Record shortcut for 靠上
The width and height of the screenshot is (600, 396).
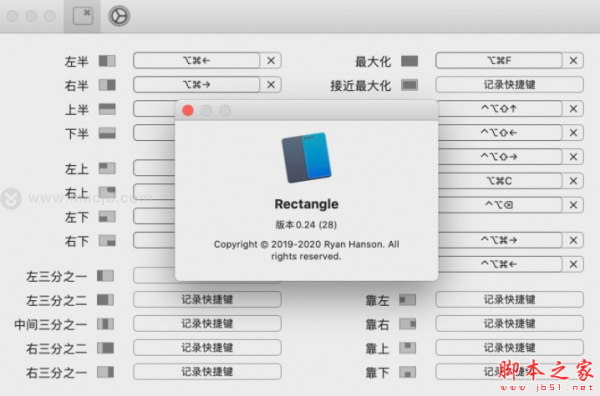[509, 348]
